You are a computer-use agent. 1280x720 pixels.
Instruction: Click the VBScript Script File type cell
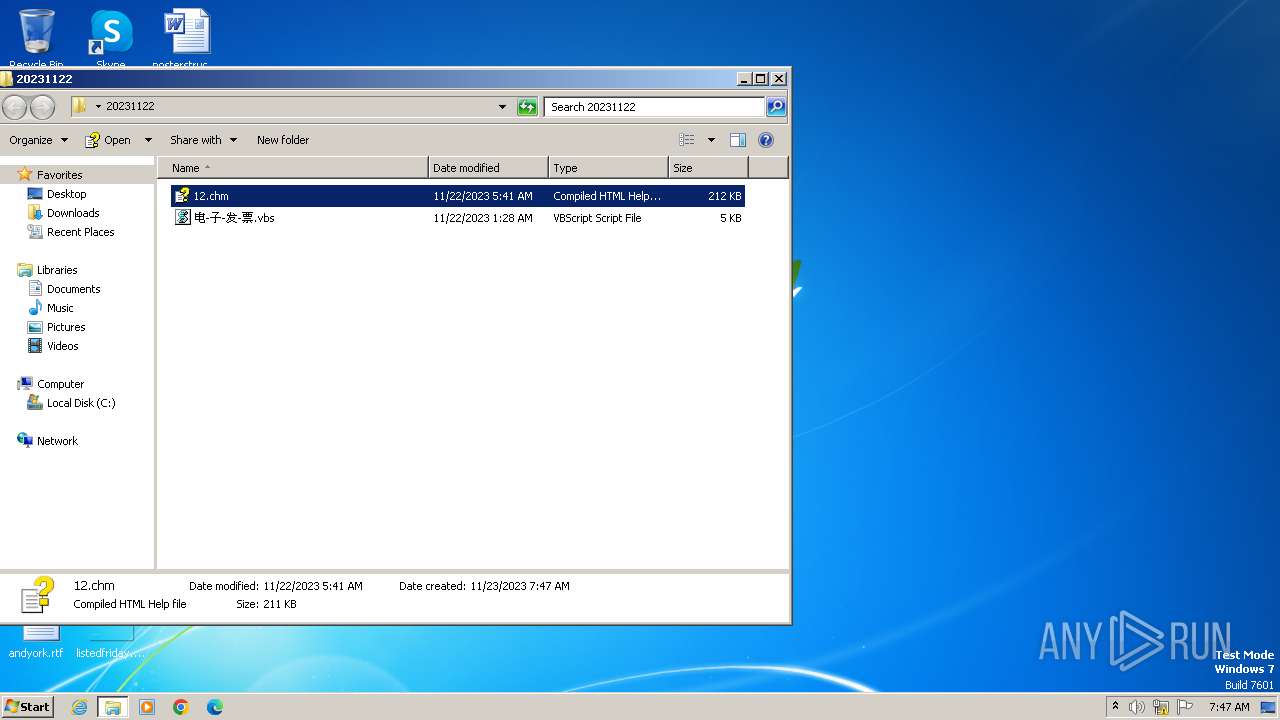click(x=597, y=218)
